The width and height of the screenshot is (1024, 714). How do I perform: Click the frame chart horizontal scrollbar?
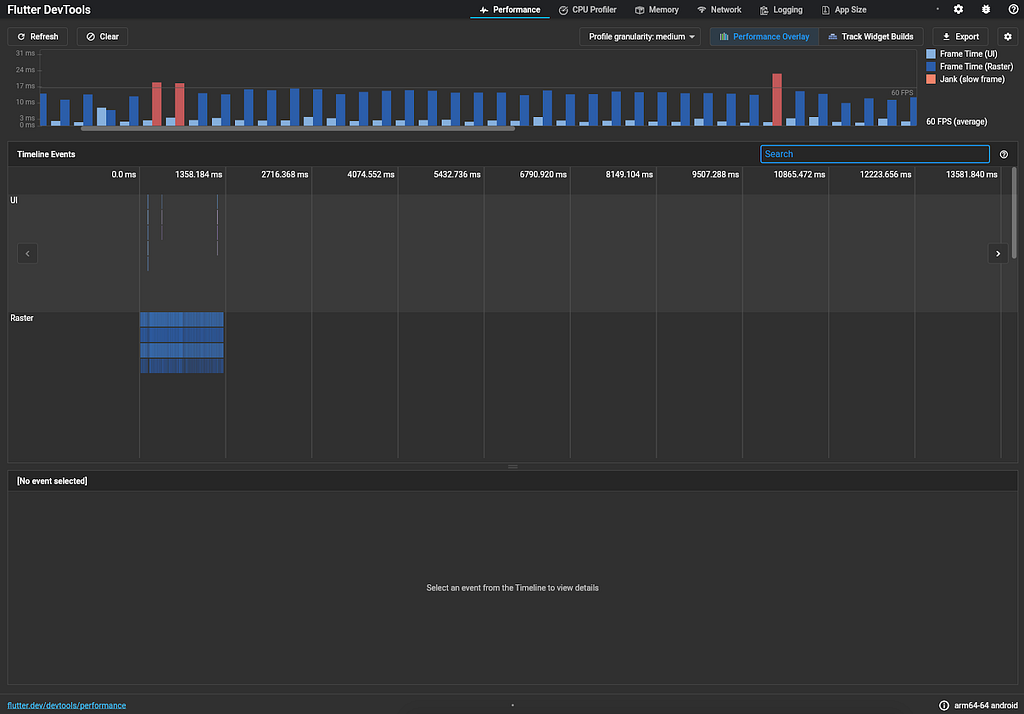(x=298, y=129)
